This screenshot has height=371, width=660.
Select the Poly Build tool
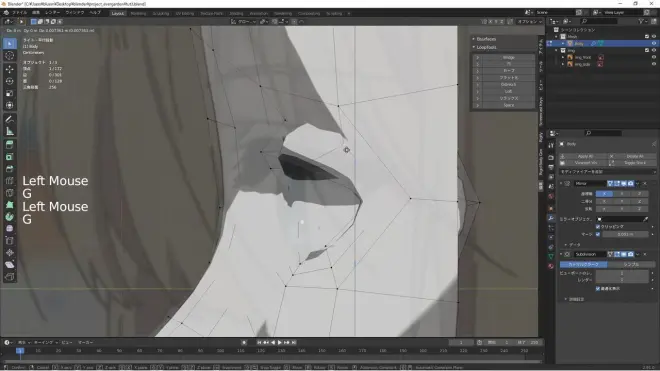pyautogui.click(x=10, y=205)
